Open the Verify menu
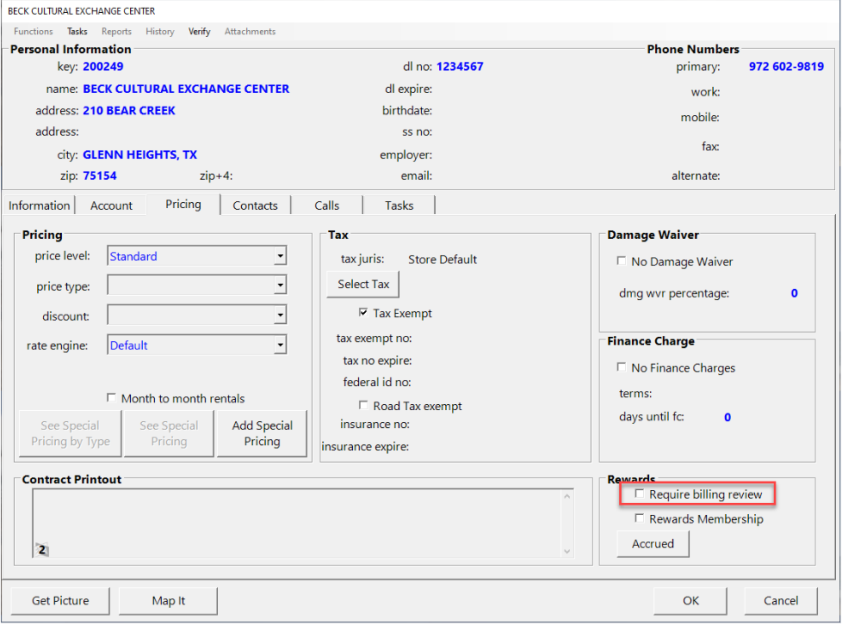Image resolution: width=842 pixels, height=625 pixels. click(x=199, y=31)
